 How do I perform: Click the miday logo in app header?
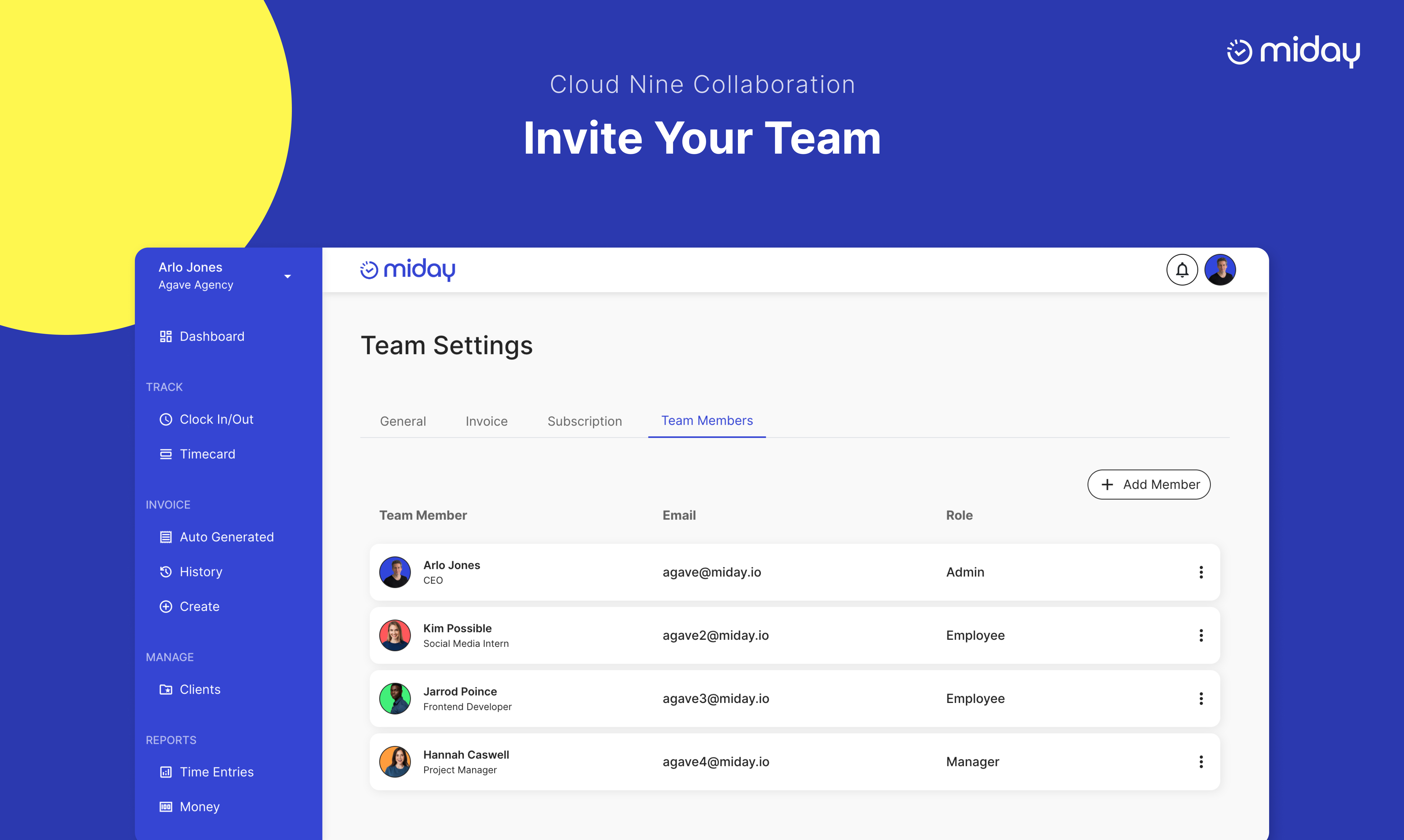point(408,270)
